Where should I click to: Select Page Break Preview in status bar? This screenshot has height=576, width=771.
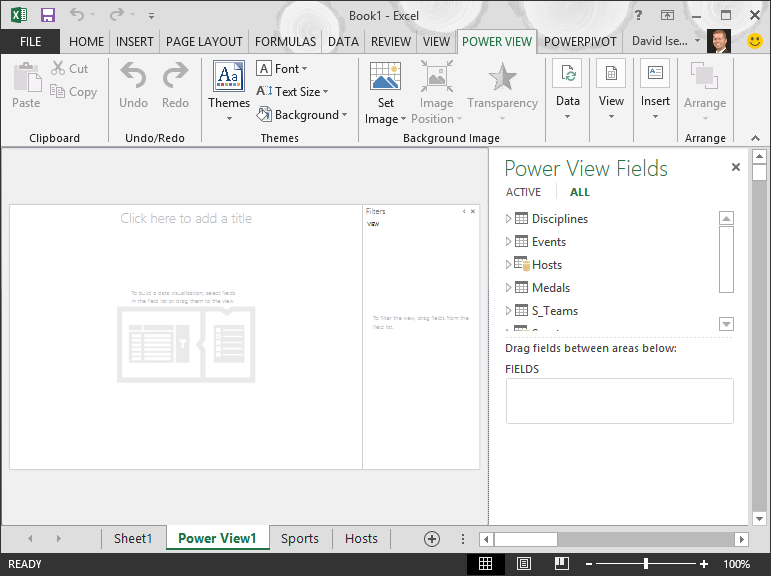562,564
